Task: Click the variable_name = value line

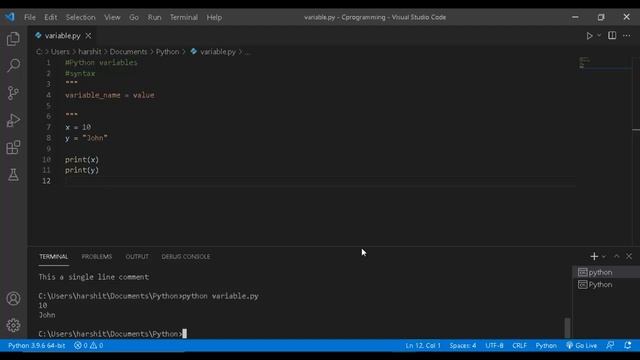Action: (109, 95)
